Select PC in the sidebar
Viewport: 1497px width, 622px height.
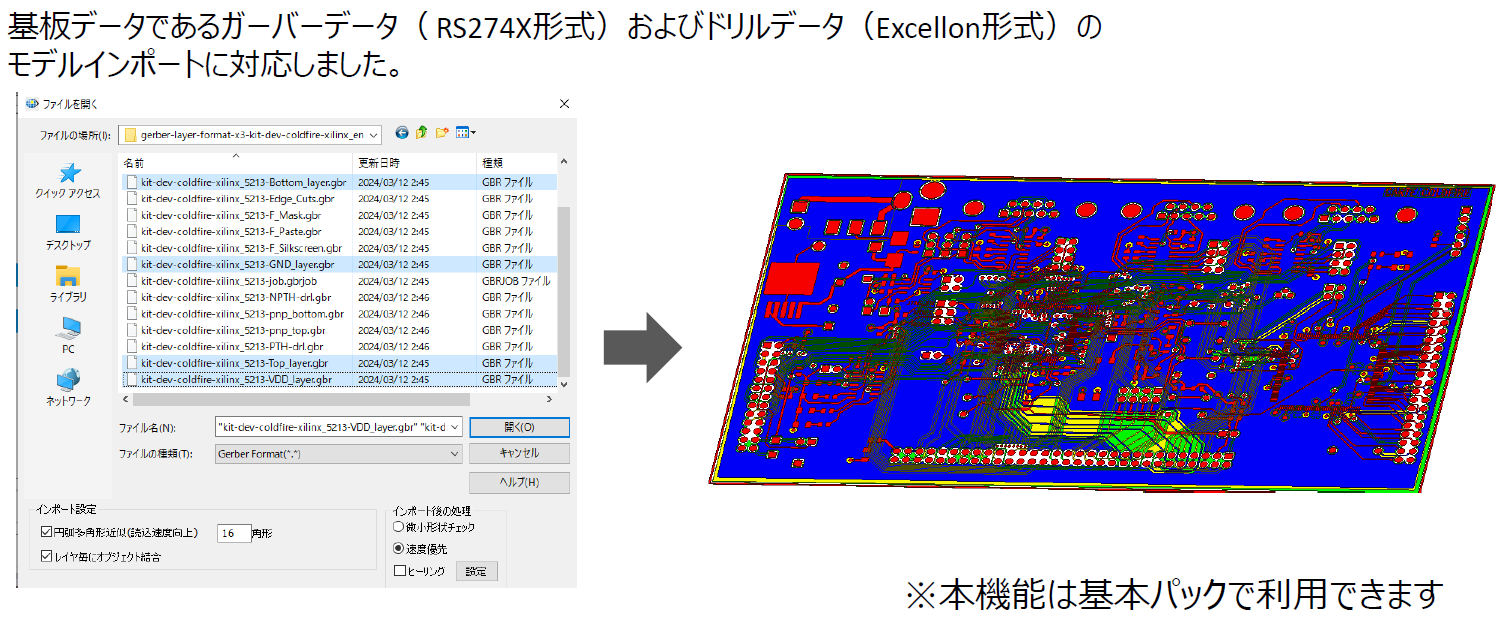click(68, 335)
